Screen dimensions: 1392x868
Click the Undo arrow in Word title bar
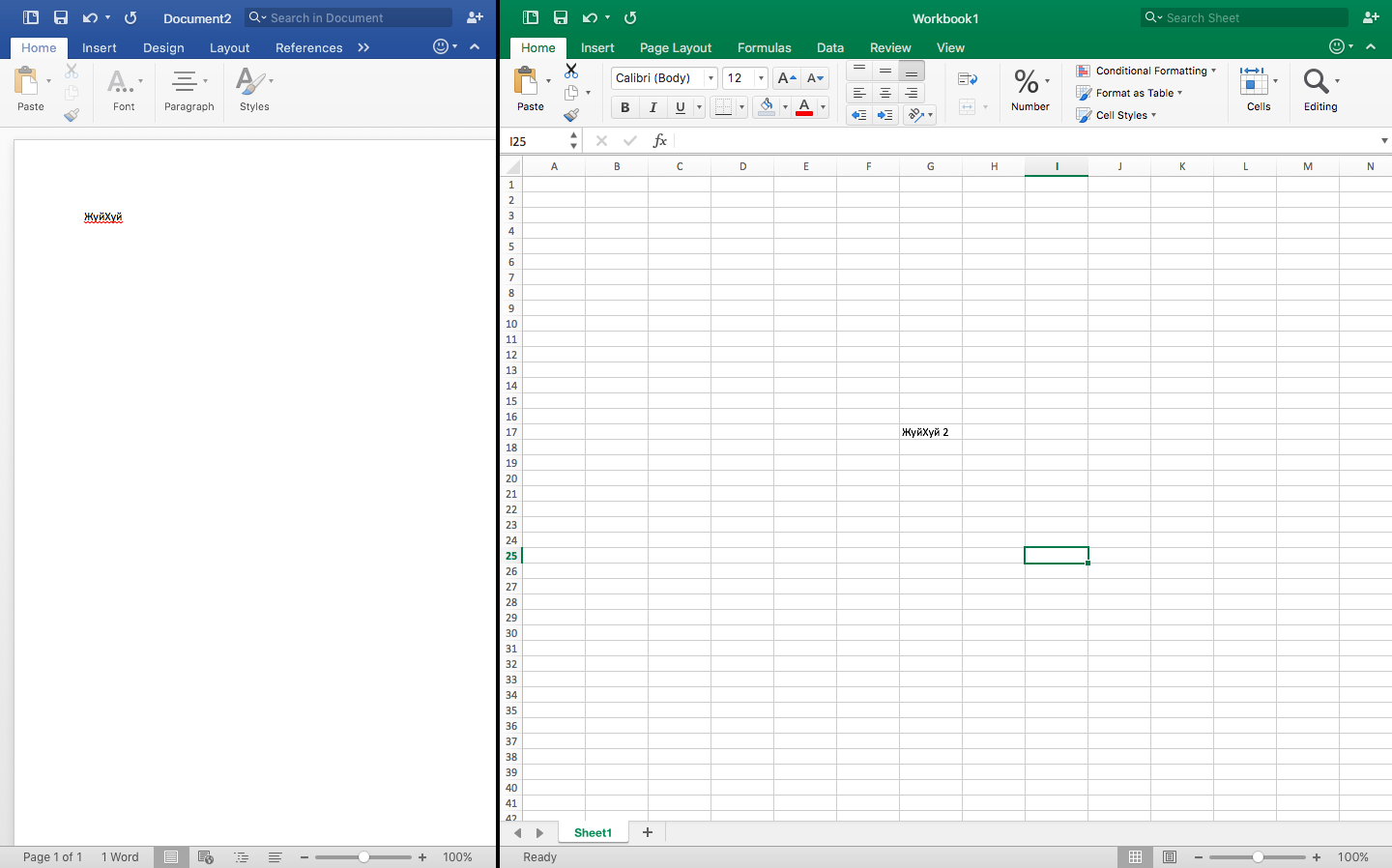90,17
